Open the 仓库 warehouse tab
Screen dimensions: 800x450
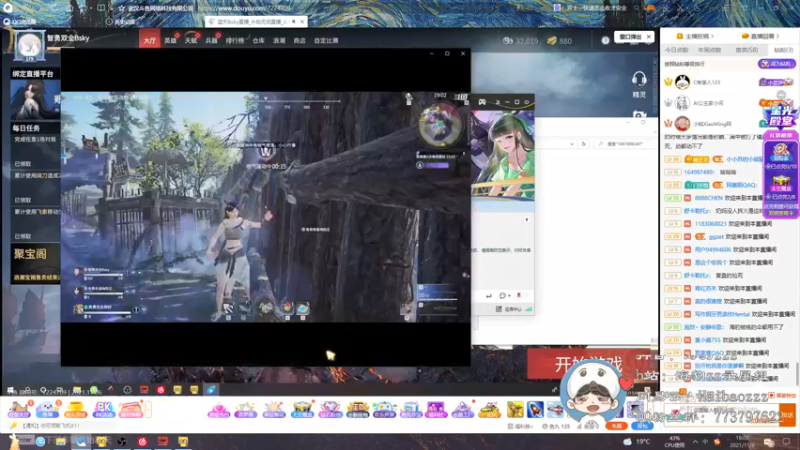click(259, 41)
